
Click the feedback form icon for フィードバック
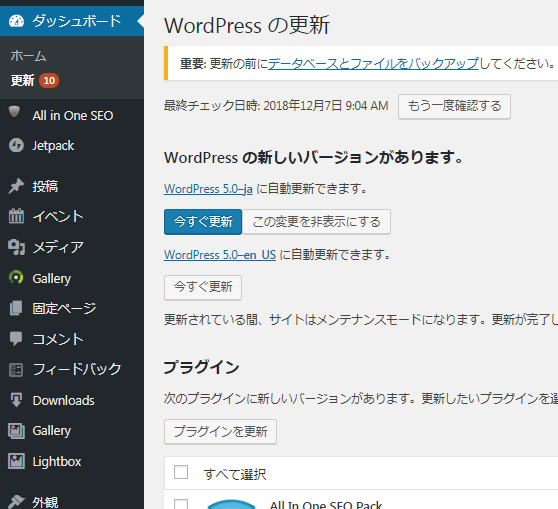16,370
